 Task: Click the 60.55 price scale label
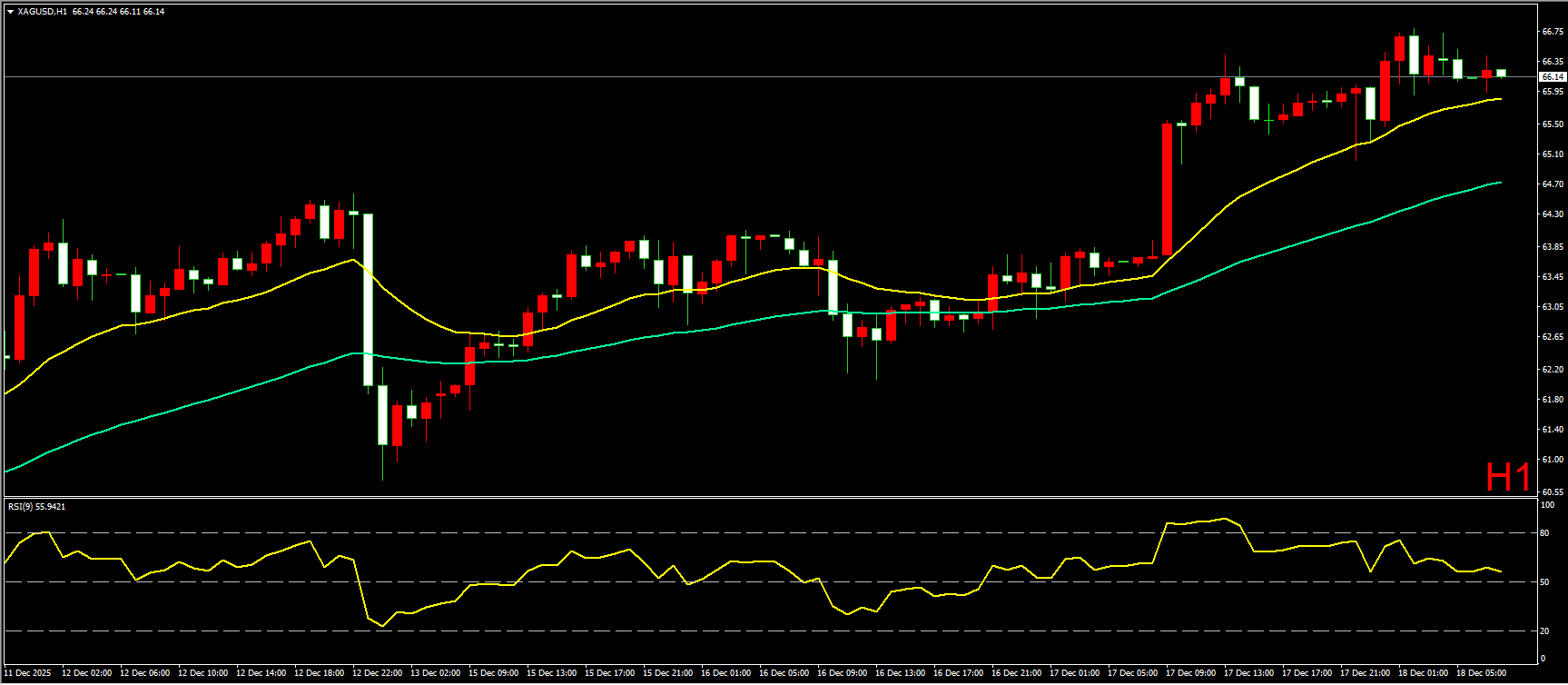click(x=1553, y=491)
